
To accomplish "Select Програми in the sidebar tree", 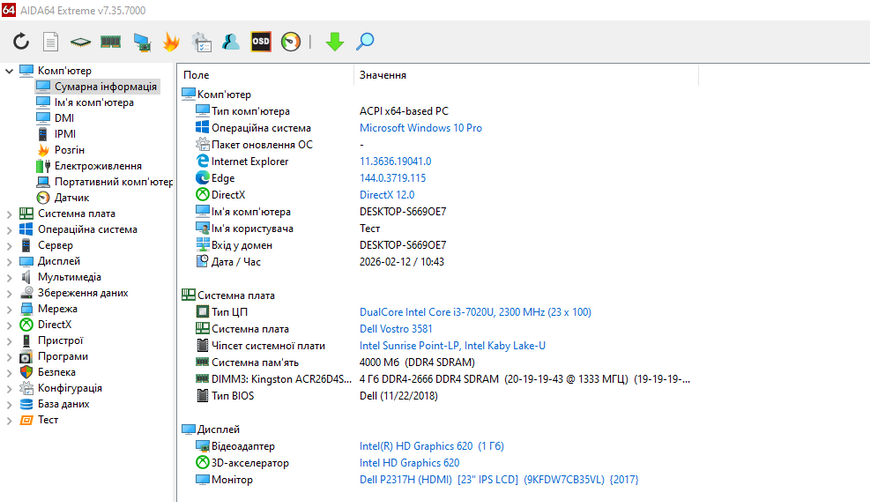I will coord(63,357).
